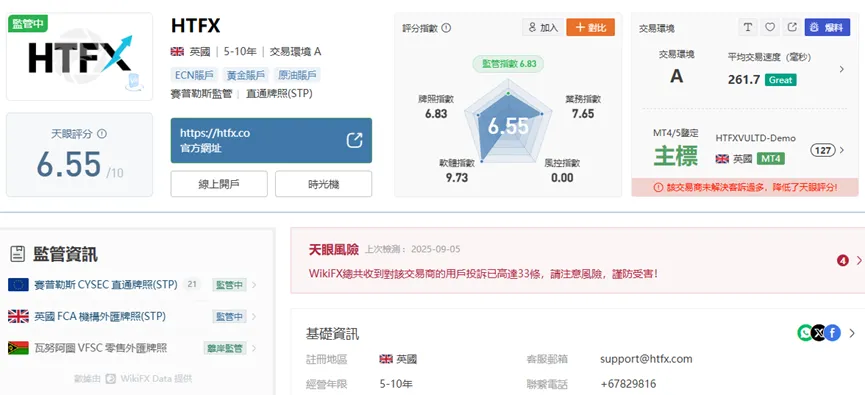
Task: Click the UK flag in the MT4/5 server row
Action: [722, 159]
